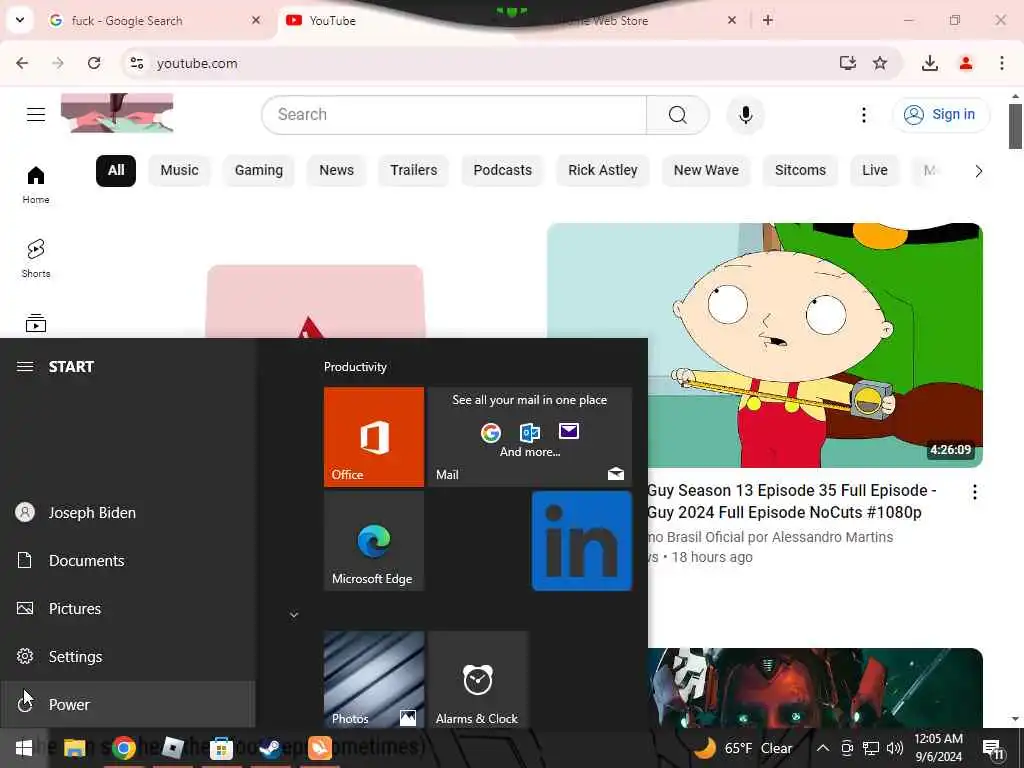Select the New Wave chip
The image size is (1024, 768).
(x=706, y=170)
